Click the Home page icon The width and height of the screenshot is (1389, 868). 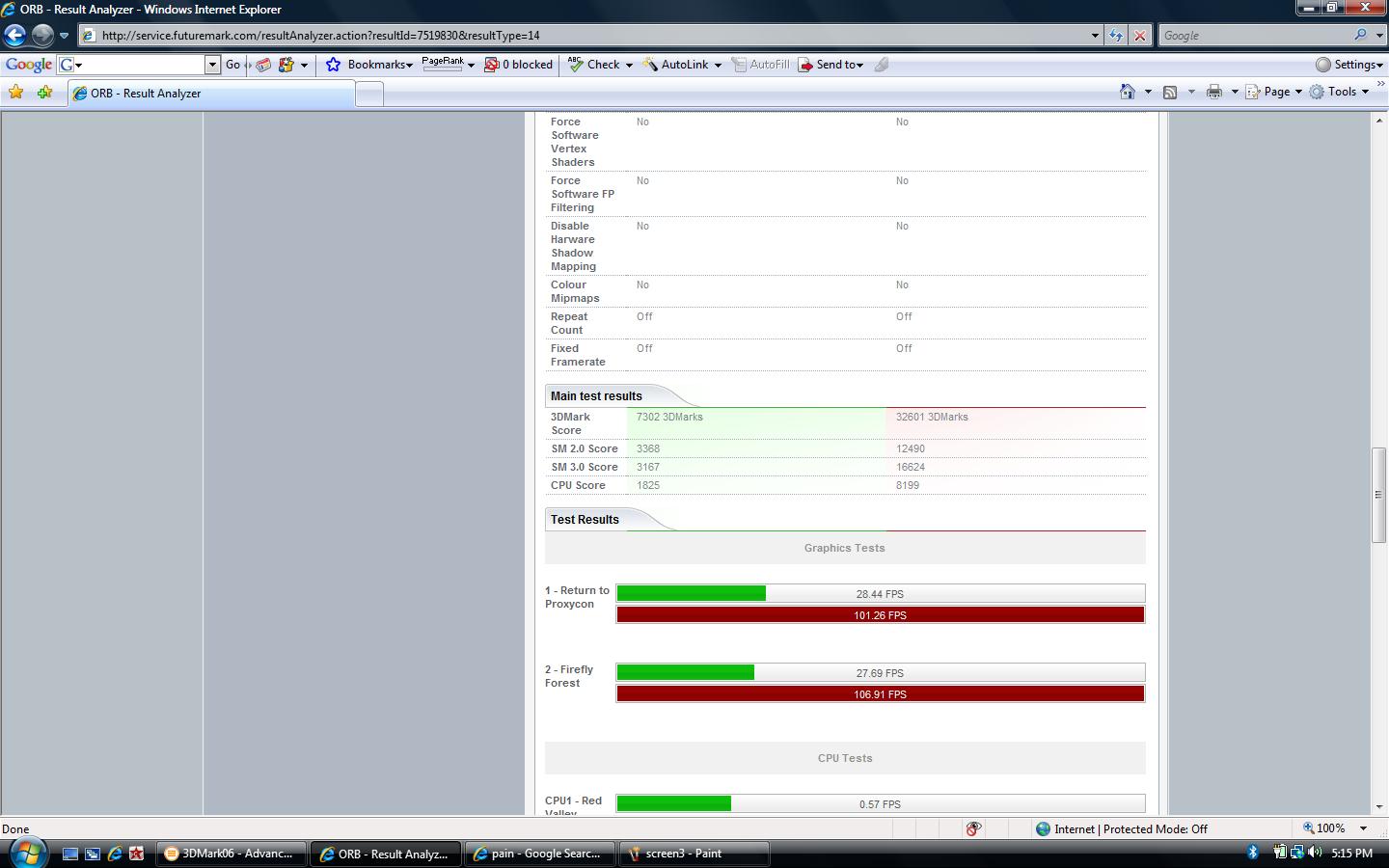[1127, 92]
